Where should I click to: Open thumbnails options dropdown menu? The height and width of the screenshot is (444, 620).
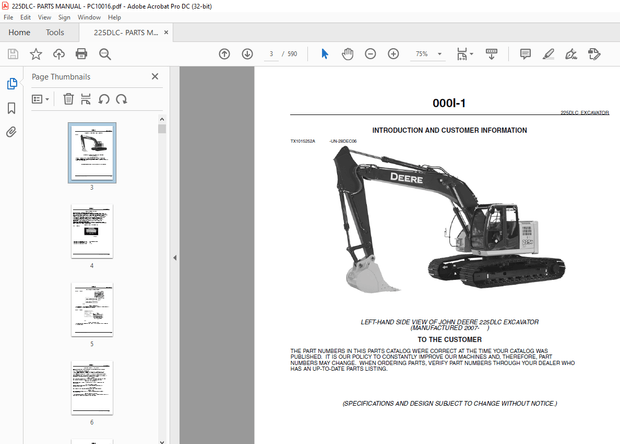point(40,99)
